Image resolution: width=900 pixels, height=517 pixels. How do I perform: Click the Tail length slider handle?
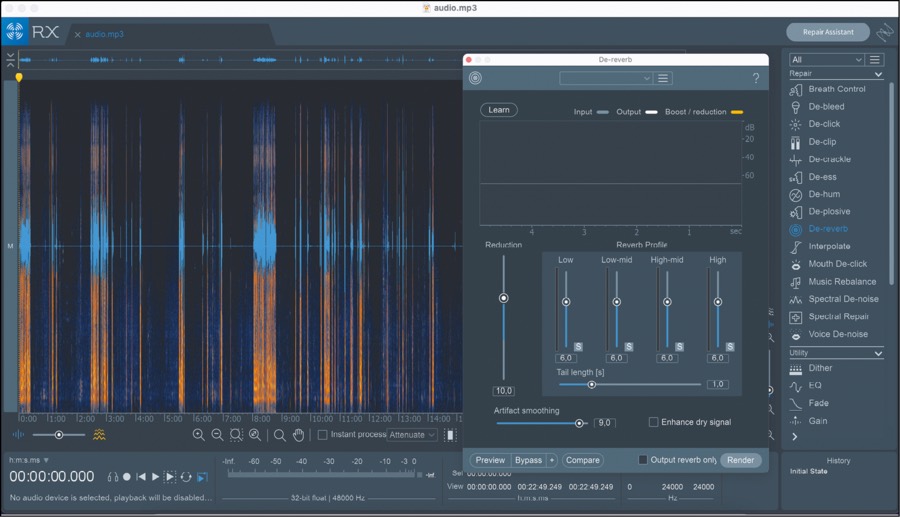(591, 384)
